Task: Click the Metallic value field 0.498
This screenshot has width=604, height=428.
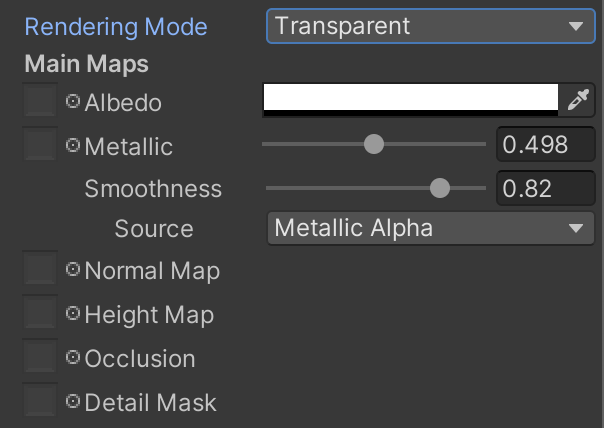Action: tap(545, 144)
